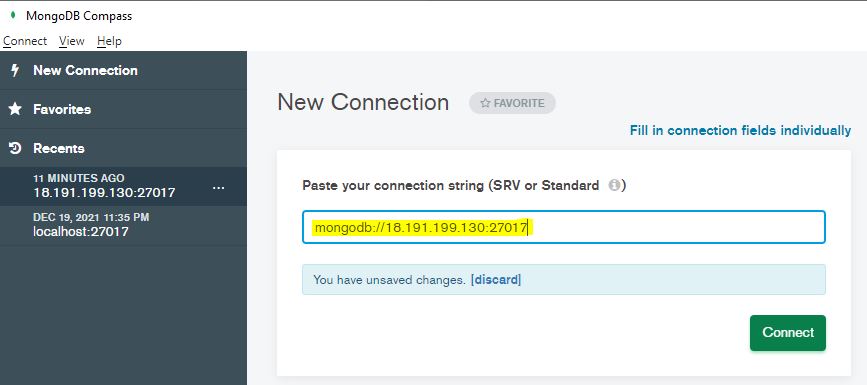Click the info icon next to connection string label
The image size is (867, 385).
click(614, 185)
